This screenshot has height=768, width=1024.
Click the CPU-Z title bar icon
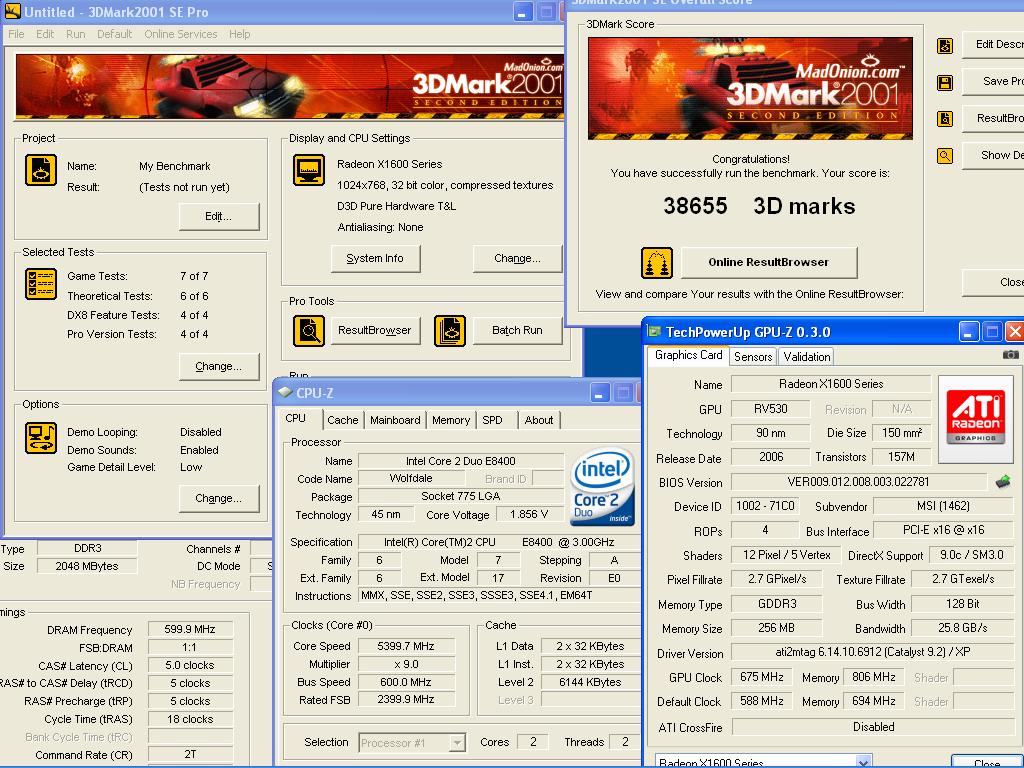click(x=285, y=392)
